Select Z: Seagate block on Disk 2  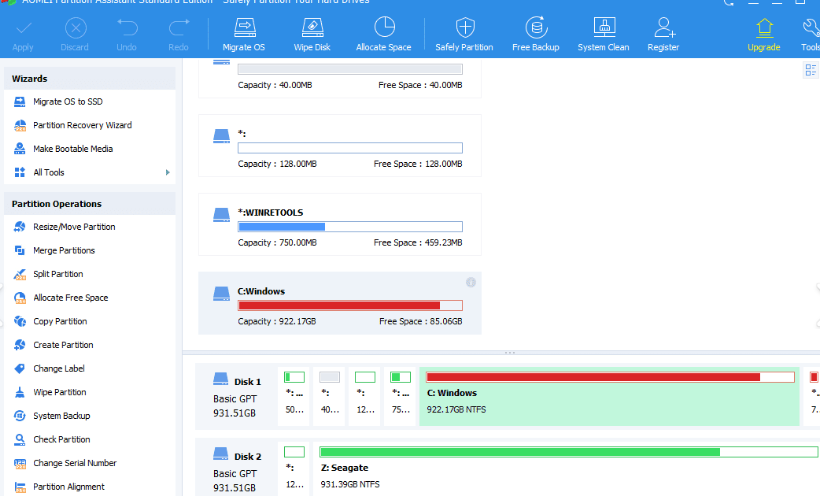coord(567,469)
